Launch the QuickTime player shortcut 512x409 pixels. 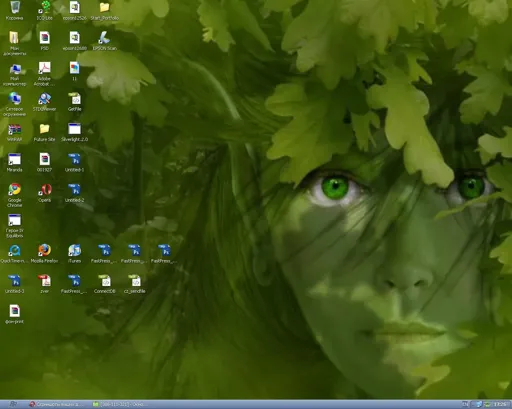coord(14,253)
